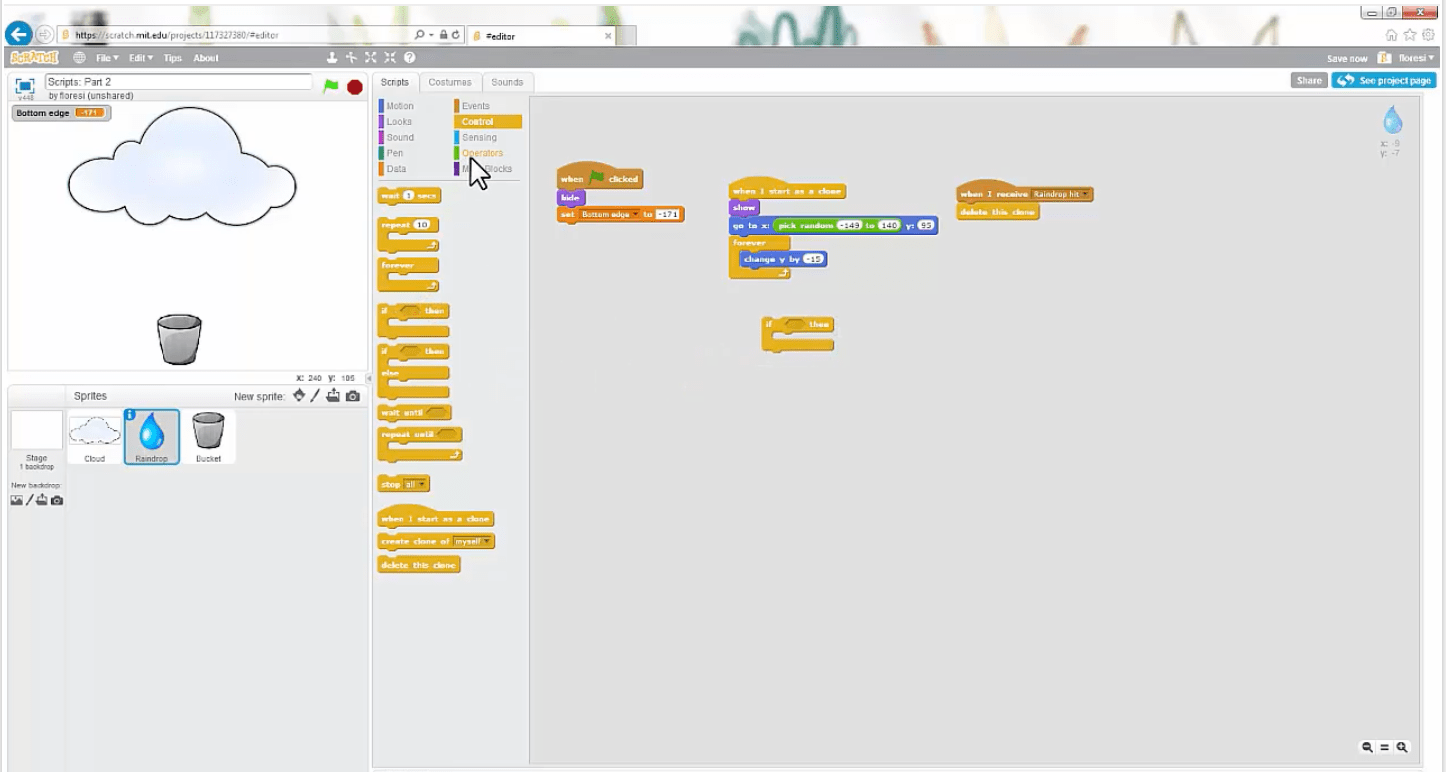
Task: Paint a new sprite with the brush icon
Action: tap(315, 395)
